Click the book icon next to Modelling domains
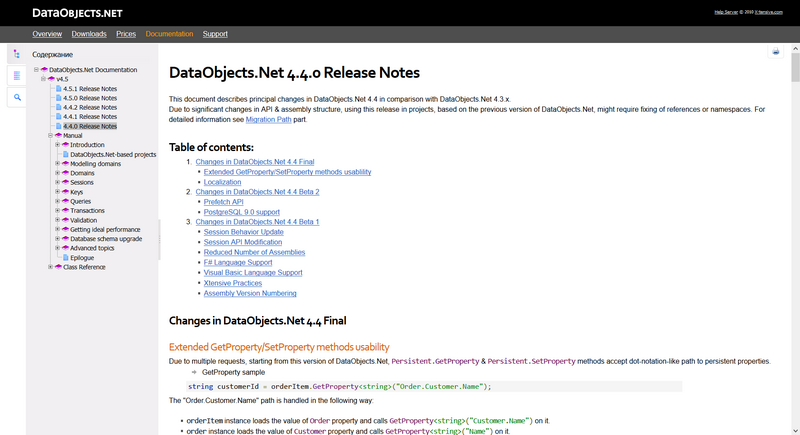This screenshot has height=435, width=800. click(x=65, y=164)
